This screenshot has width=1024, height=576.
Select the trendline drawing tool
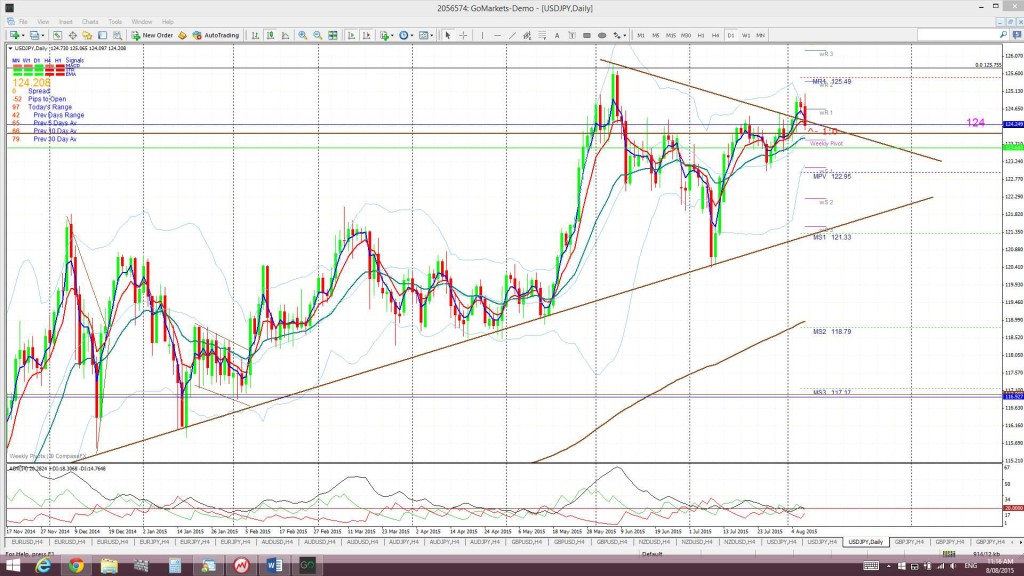tap(512, 35)
